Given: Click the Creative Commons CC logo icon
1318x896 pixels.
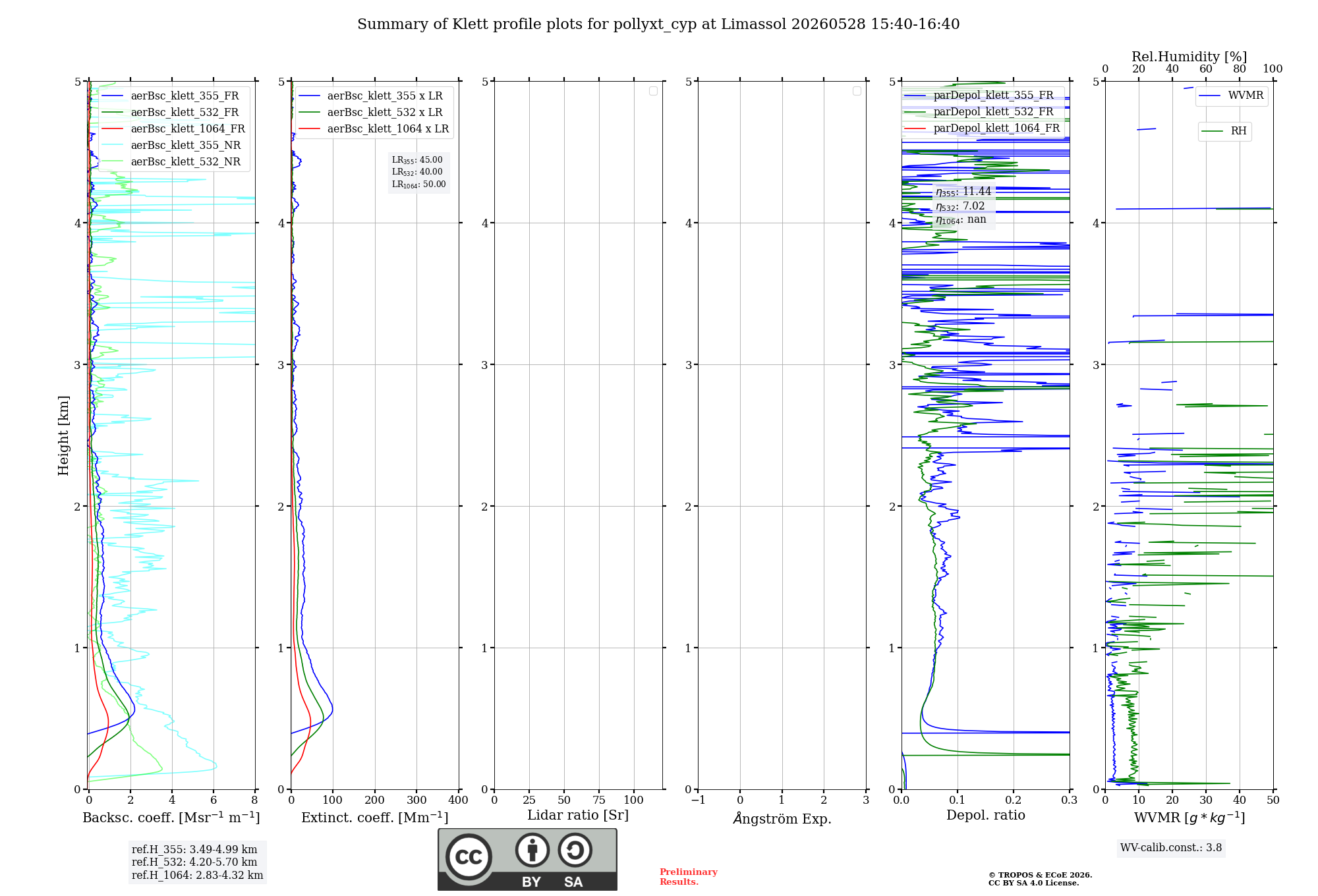Looking at the screenshot, I should [x=469, y=856].
